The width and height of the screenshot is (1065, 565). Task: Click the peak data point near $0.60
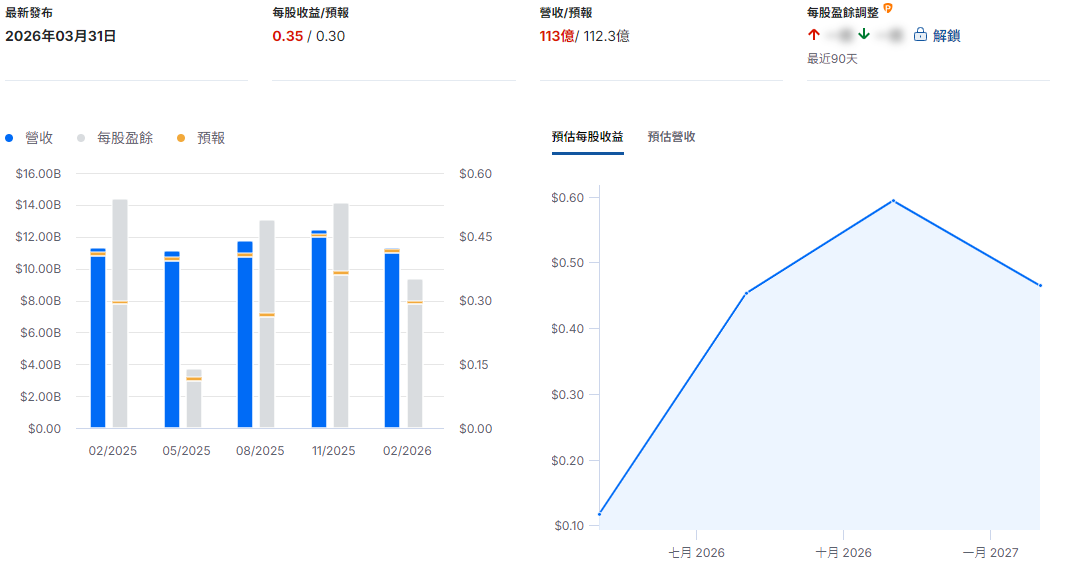click(893, 200)
